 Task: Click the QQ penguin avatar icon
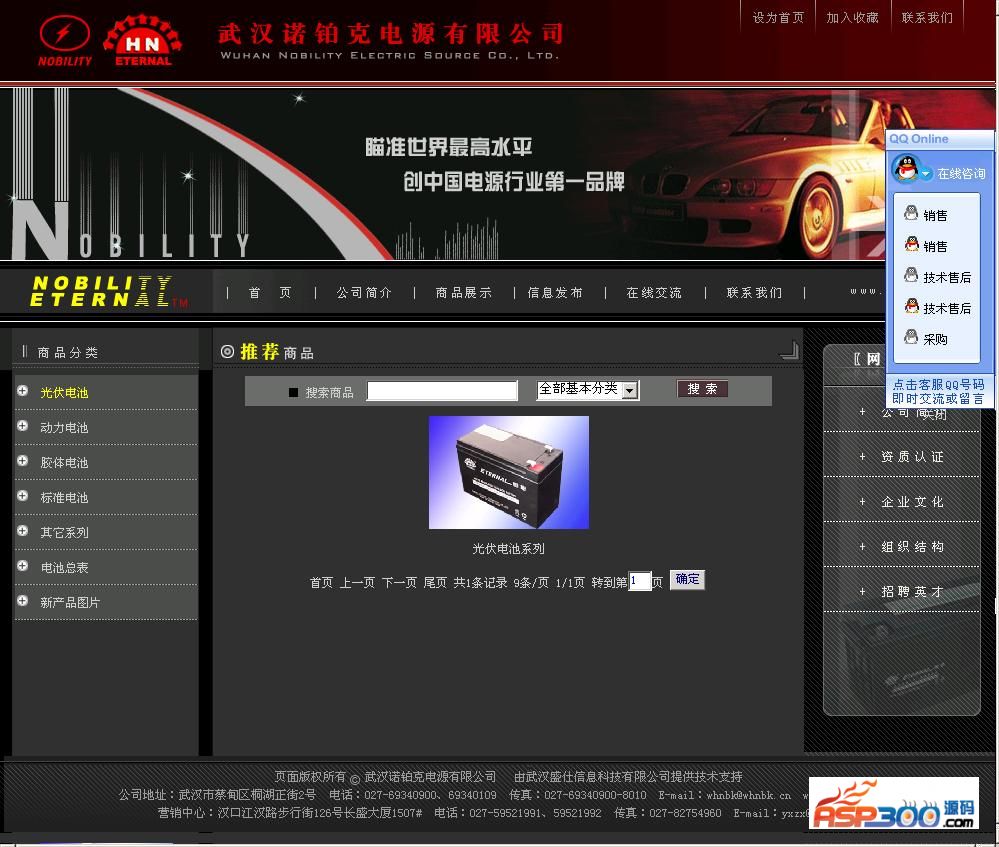coord(905,169)
